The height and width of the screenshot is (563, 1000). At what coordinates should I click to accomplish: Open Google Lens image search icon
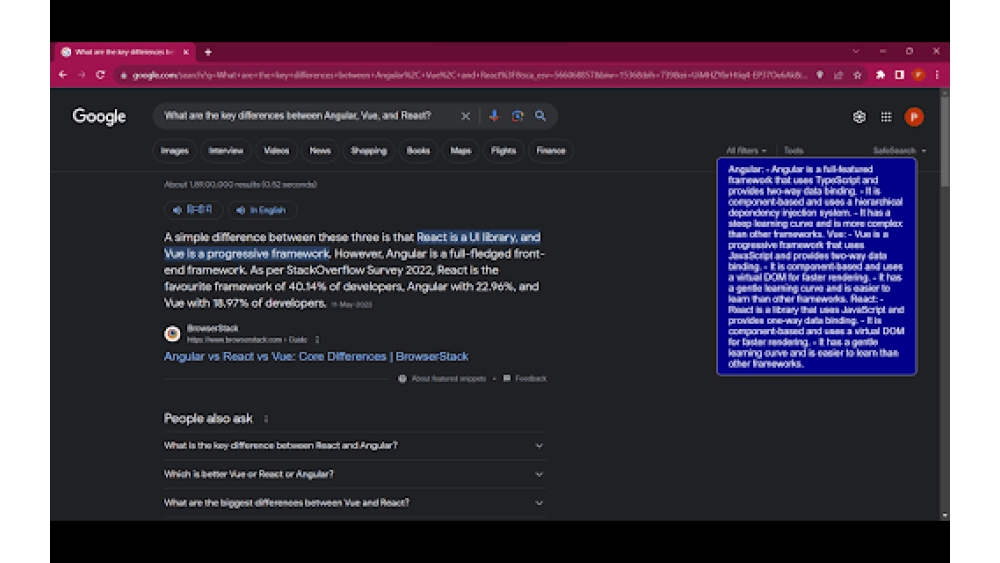coord(517,116)
